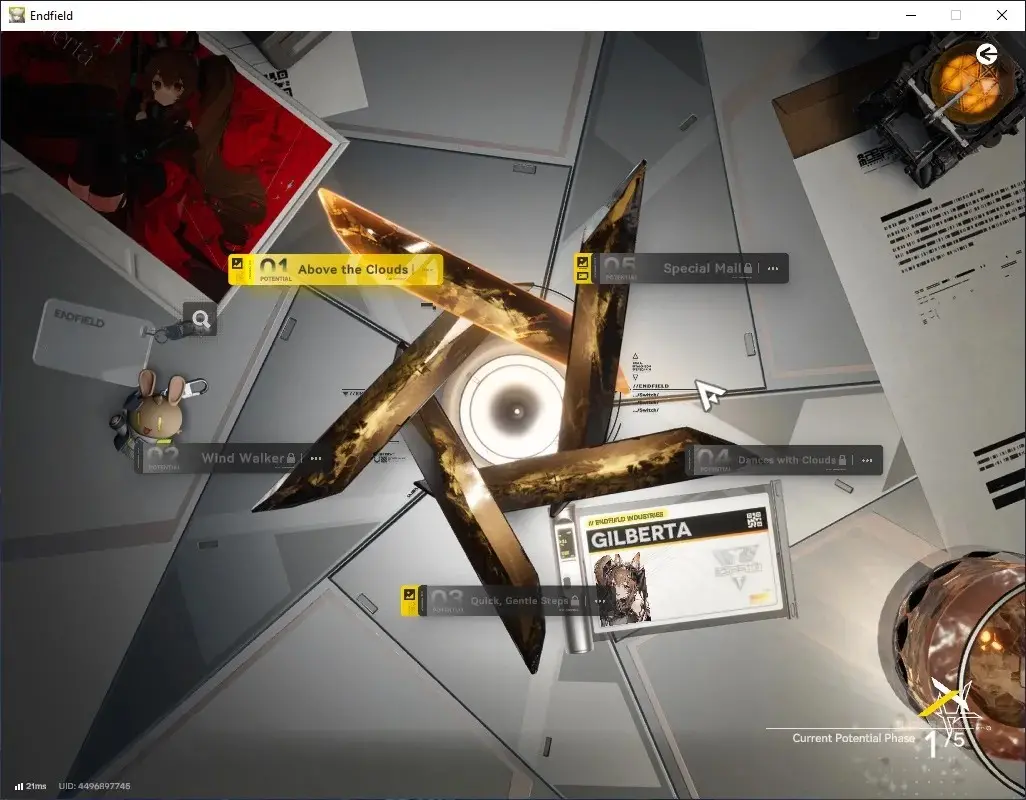The image size is (1026, 800).
Task: Go back with the top-right arrow icon
Action: point(987,54)
